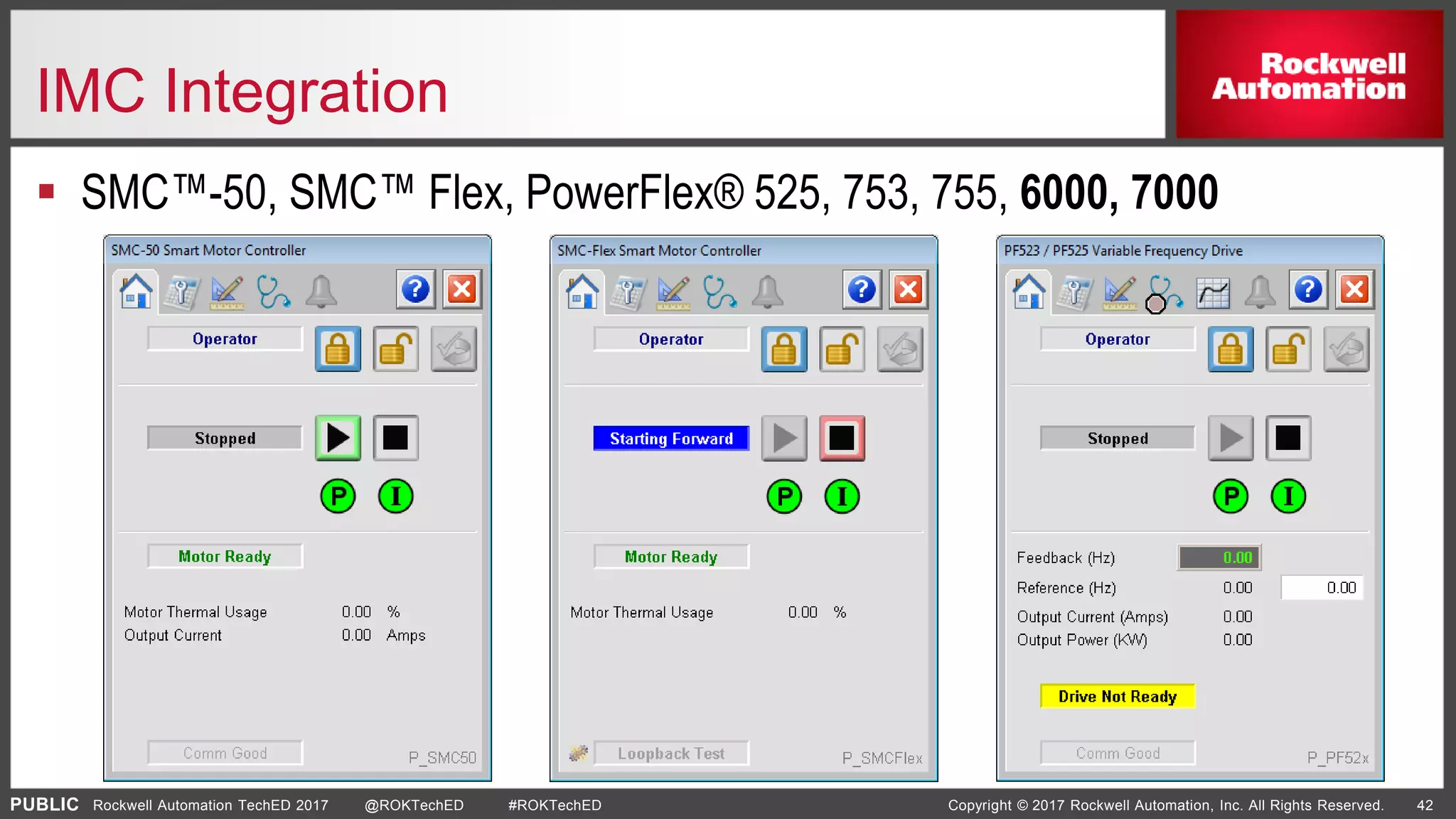Click Reference (Hz) input field showing 0.00
The width and height of the screenshot is (1456, 819).
[x=1322, y=588]
